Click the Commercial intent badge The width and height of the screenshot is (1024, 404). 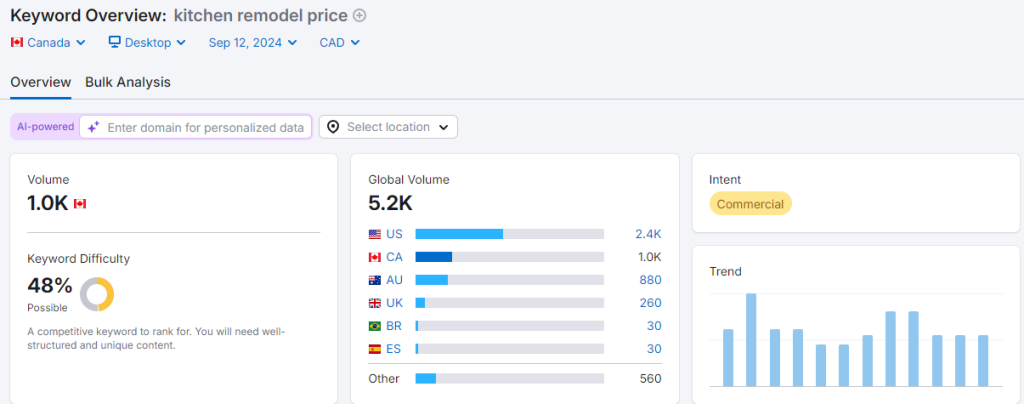click(x=750, y=204)
